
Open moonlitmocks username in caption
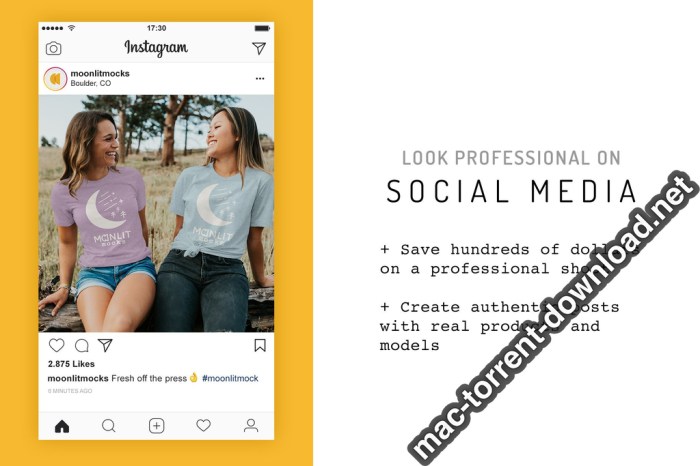click(x=78, y=379)
